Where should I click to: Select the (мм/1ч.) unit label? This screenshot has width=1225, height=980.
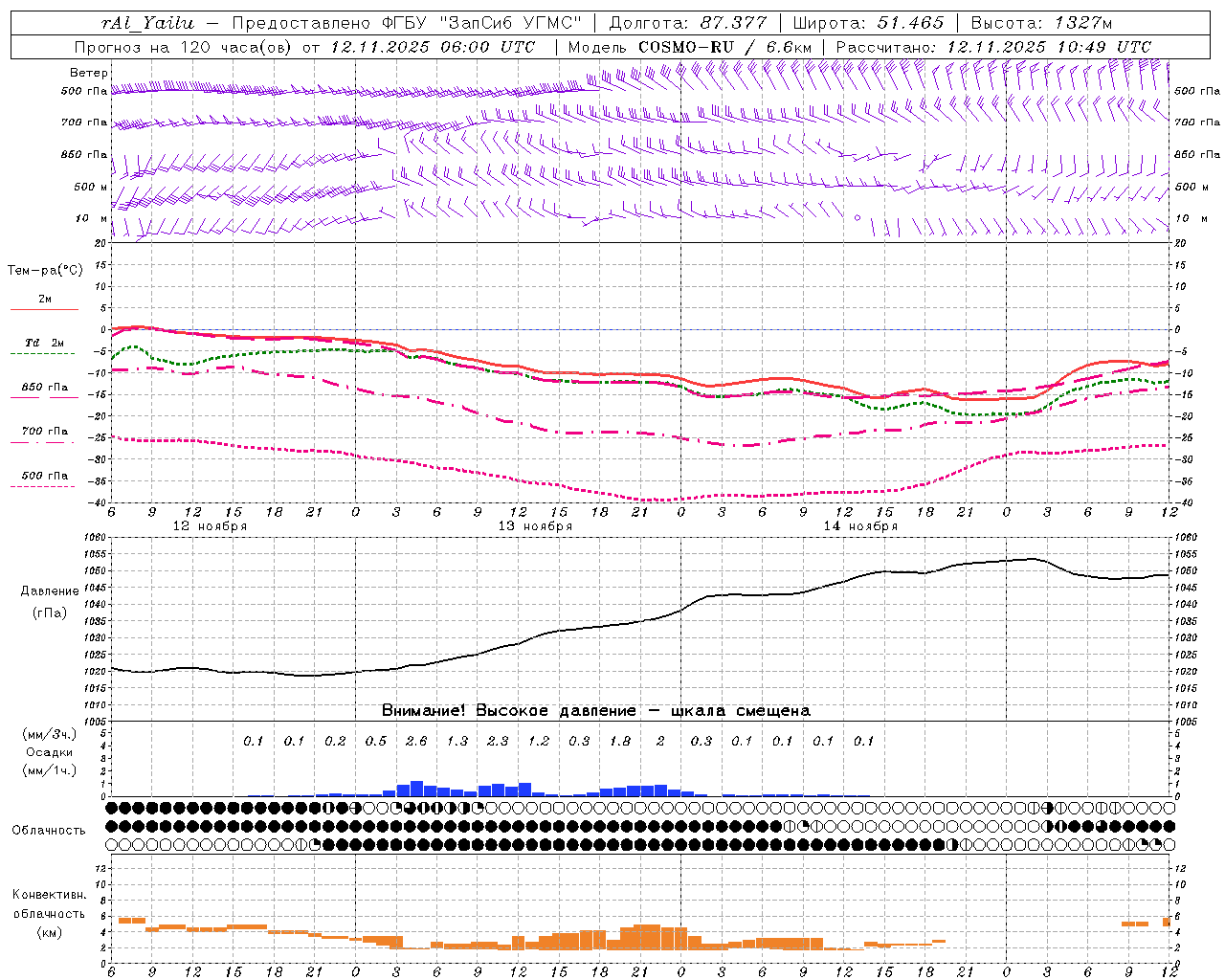click(49, 770)
